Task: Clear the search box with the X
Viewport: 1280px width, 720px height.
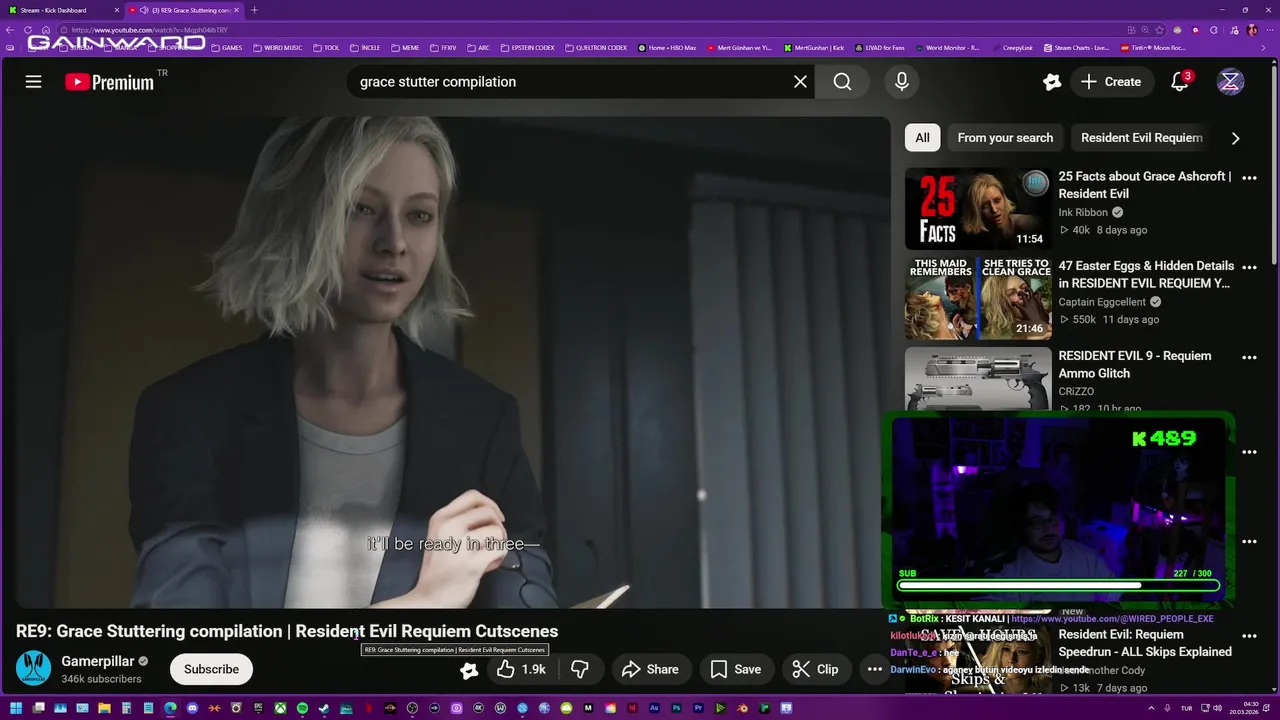Action: 800,82
